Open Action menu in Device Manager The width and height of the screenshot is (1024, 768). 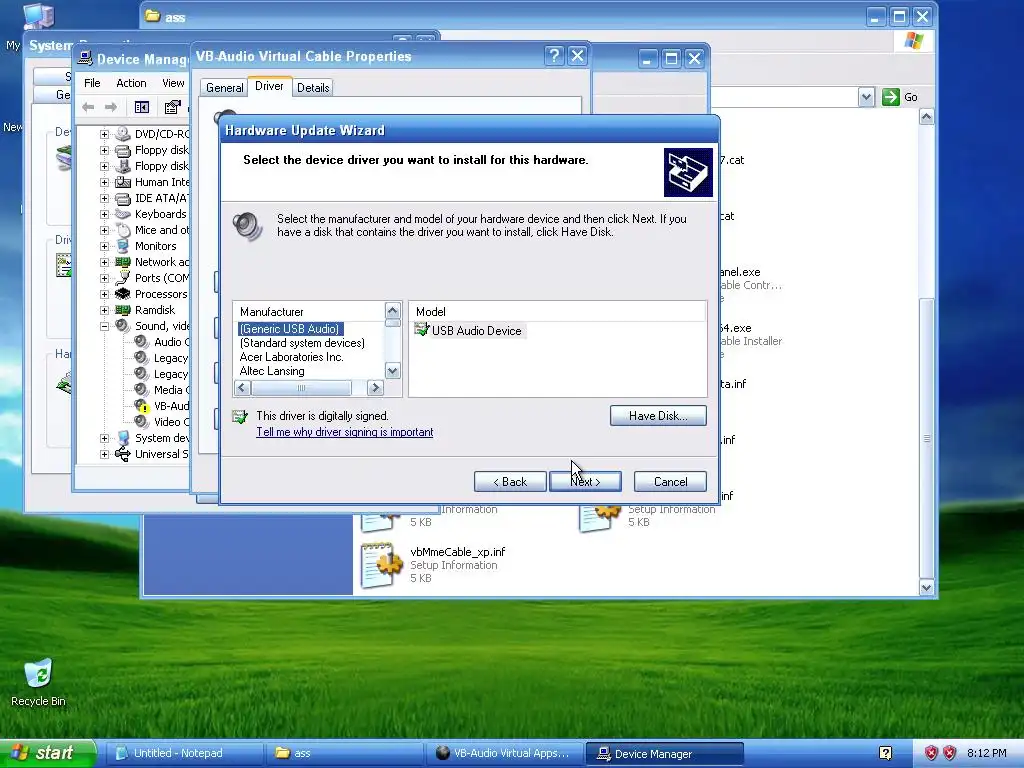131,83
